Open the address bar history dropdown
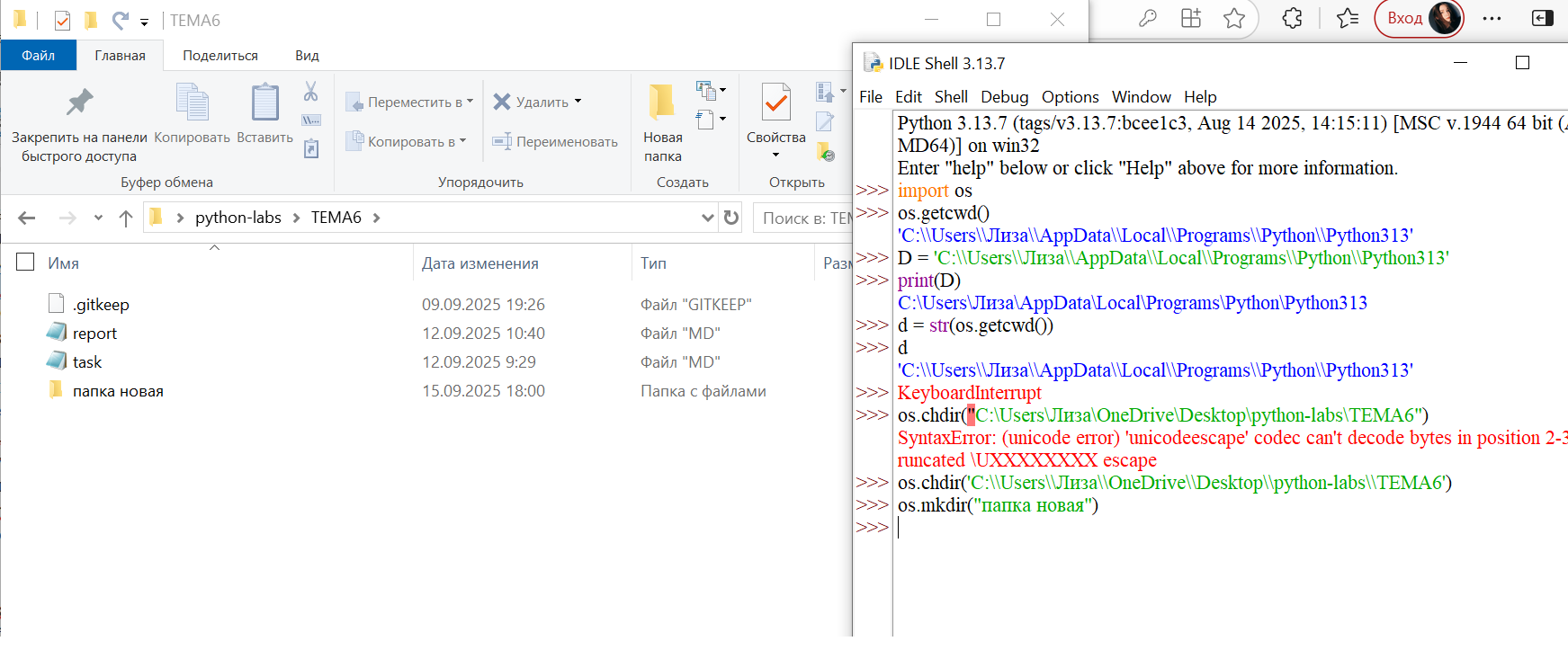This screenshot has height=650, width=1568. [707, 218]
